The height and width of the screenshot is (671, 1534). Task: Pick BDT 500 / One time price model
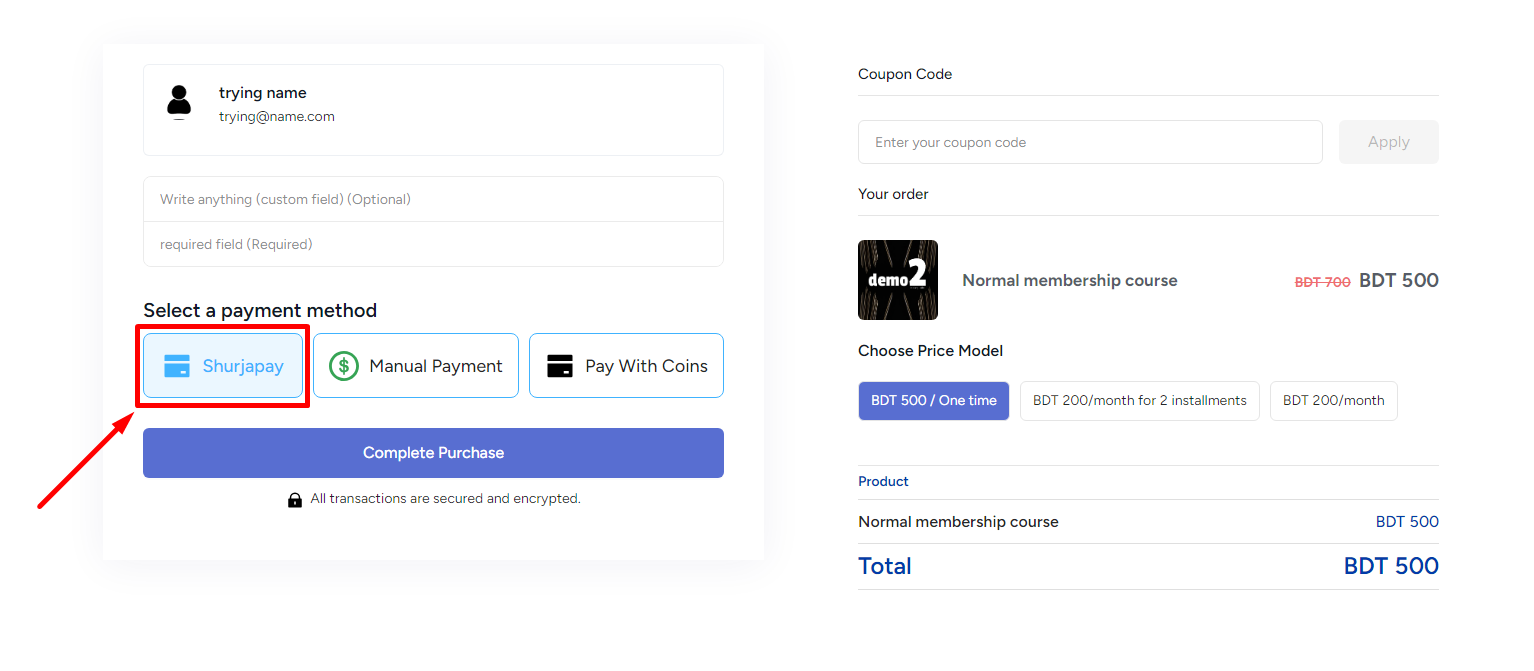(x=934, y=401)
